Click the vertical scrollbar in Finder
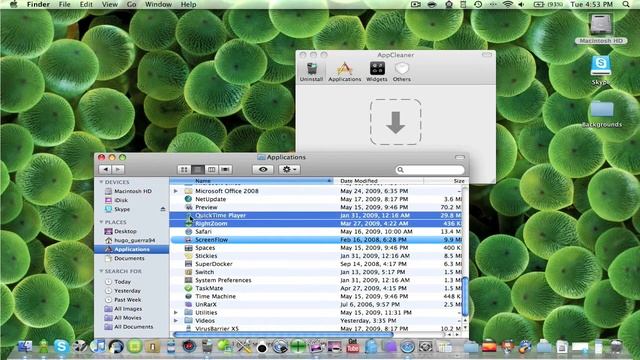This screenshot has width=640, height=360. (x=465, y=296)
